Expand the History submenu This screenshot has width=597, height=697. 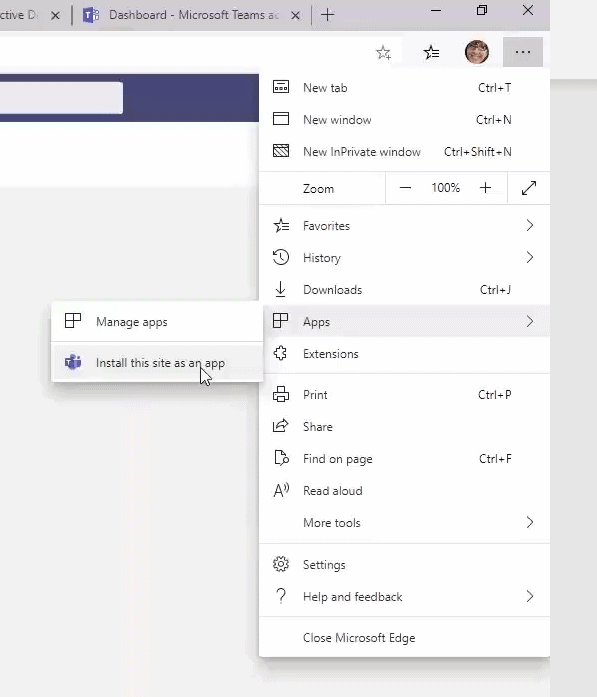tap(404, 258)
